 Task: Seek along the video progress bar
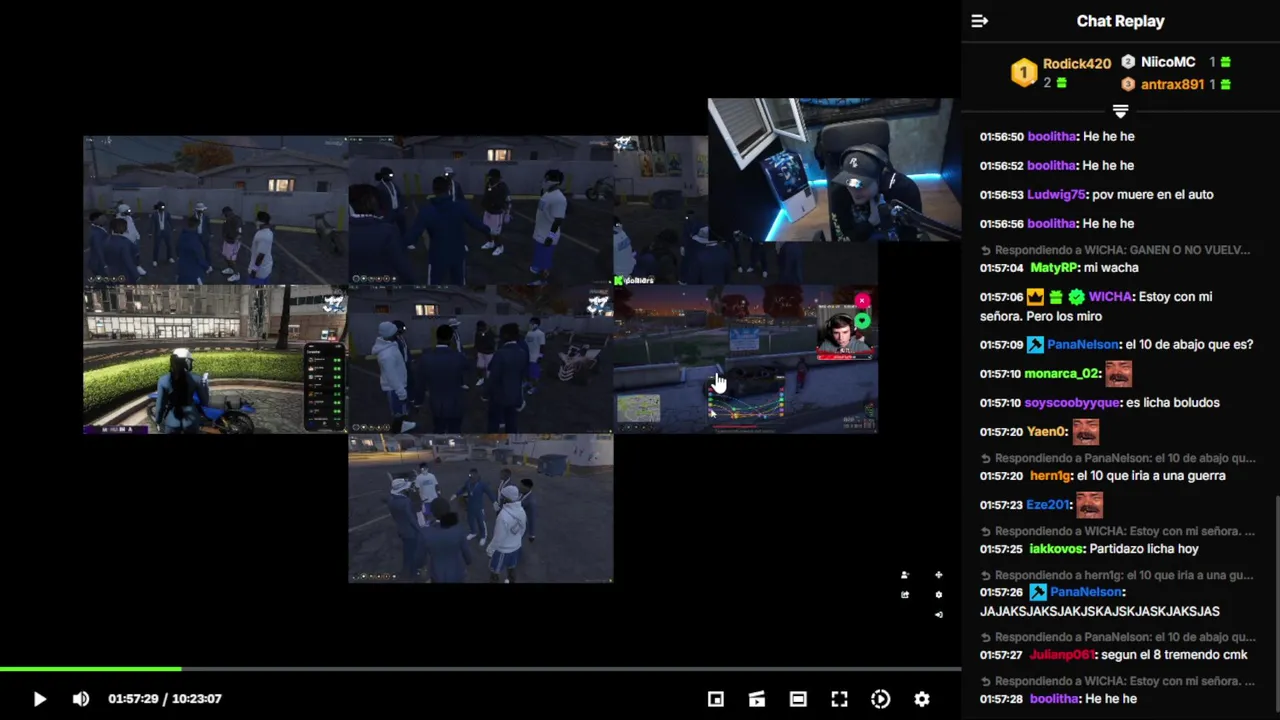coord(480,668)
